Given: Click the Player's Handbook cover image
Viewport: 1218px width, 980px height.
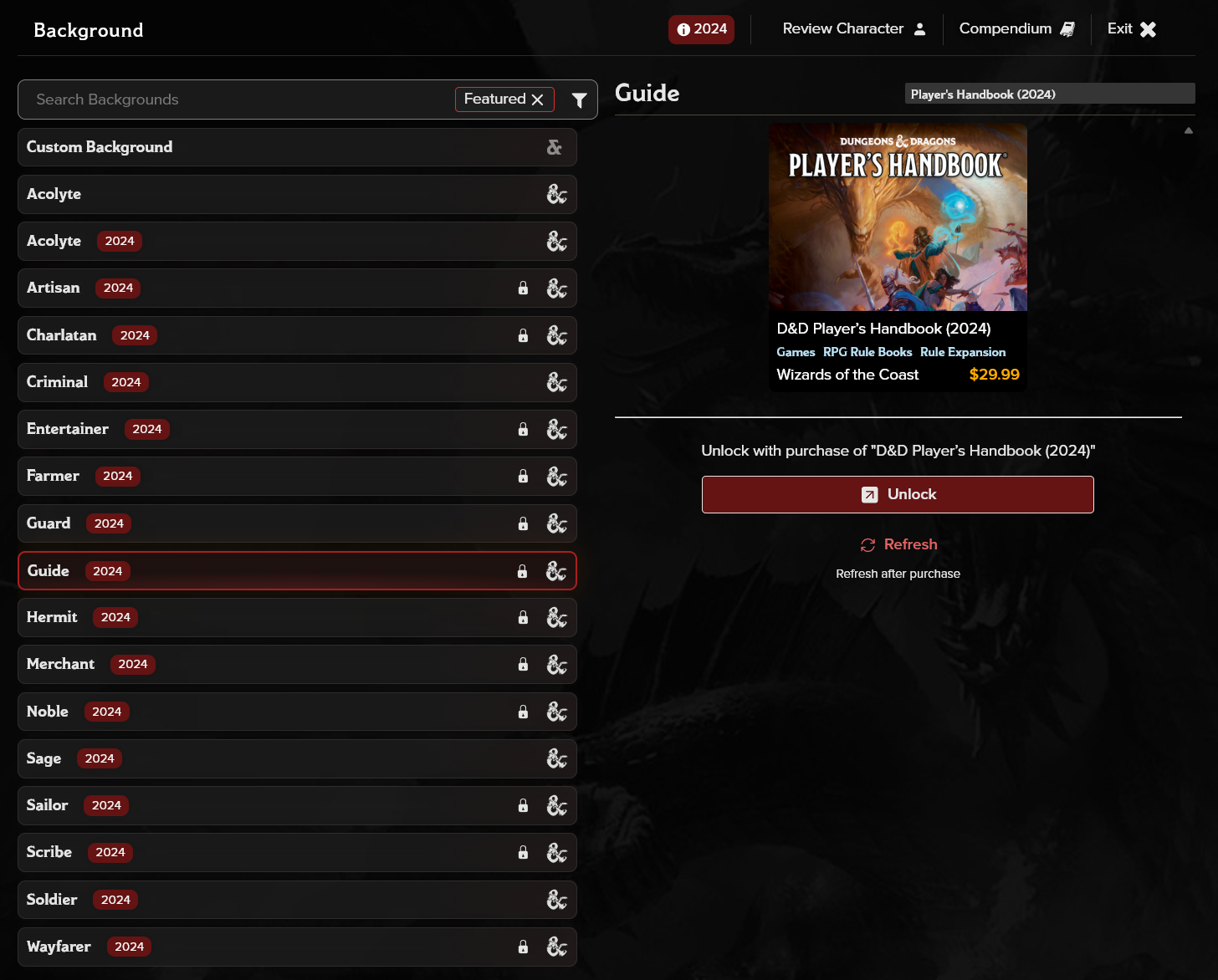Looking at the screenshot, I should click(898, 217).
